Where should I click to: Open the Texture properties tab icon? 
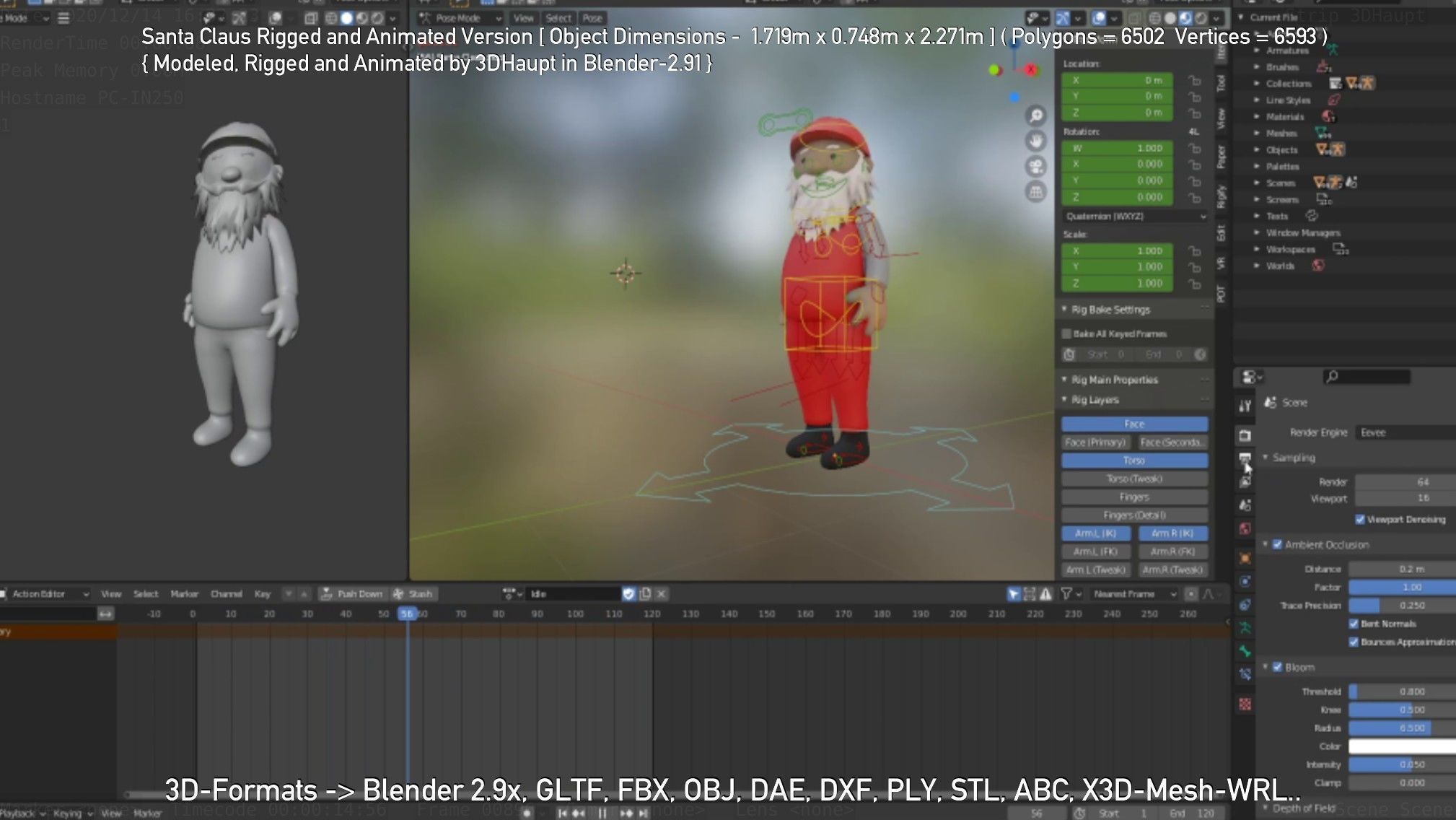coord(1245,704)
